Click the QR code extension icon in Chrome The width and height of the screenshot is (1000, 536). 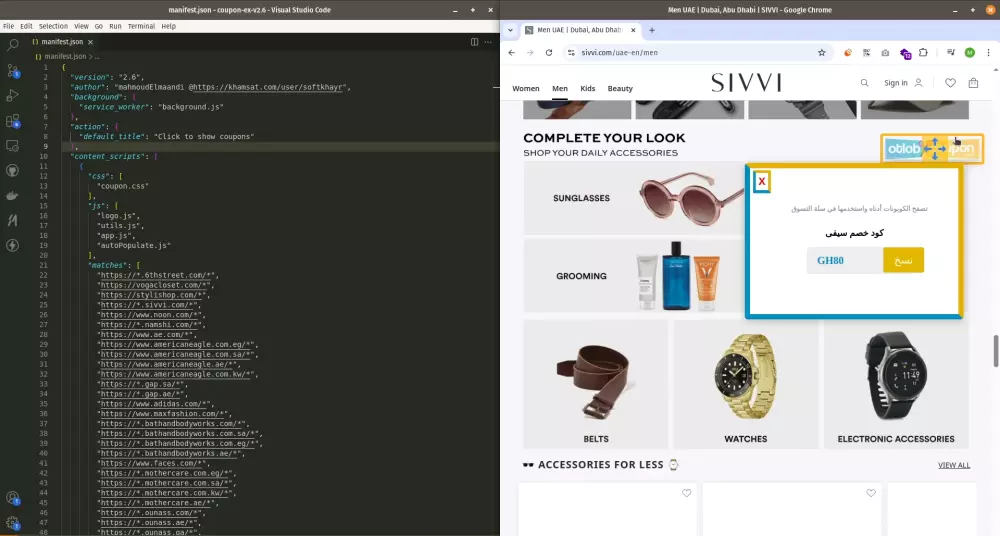pyautogui.click(x=866, y=53)
